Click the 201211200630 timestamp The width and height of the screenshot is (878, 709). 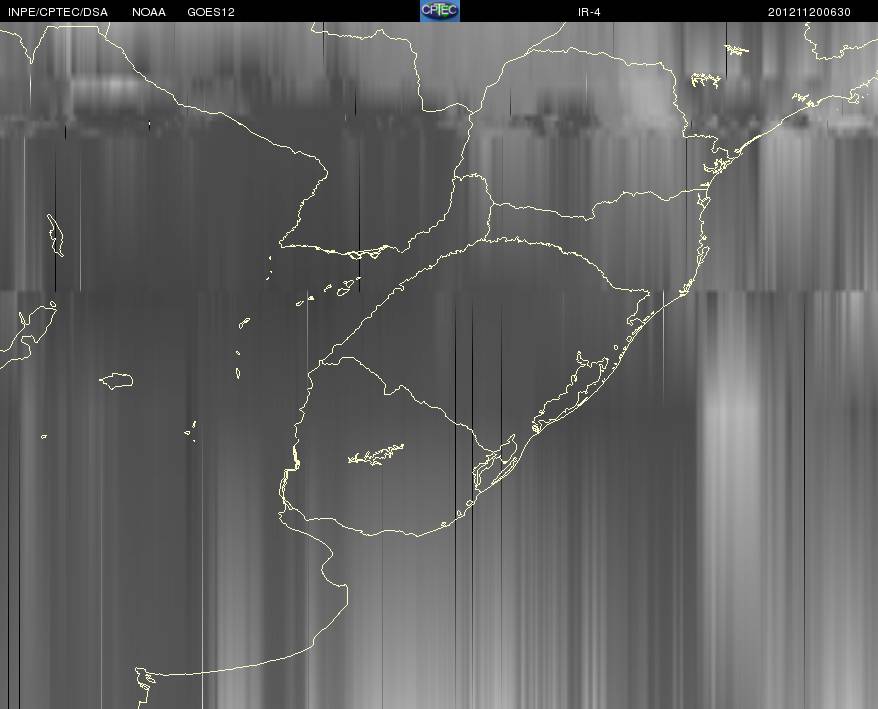[809, 12]
